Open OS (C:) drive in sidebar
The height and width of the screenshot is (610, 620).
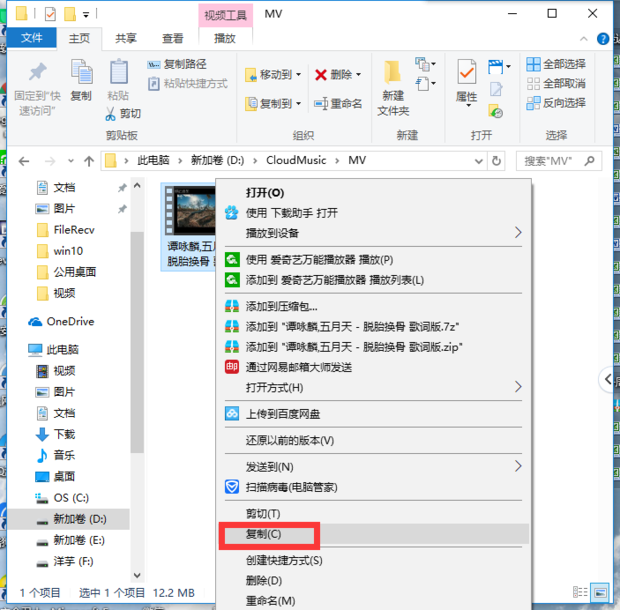(62, 498)
